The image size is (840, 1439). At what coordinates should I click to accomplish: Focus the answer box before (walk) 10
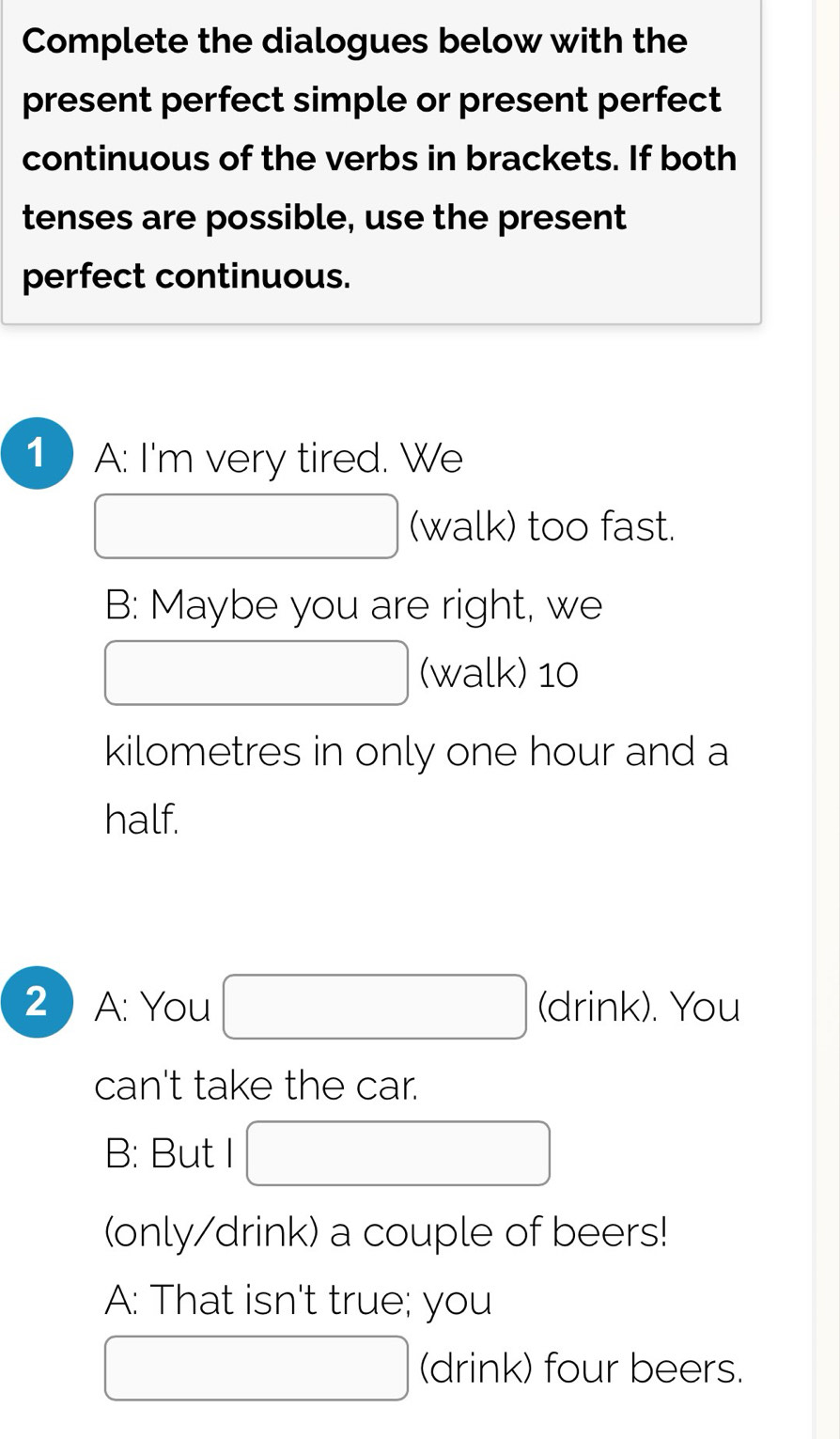[x=256, y=673]
